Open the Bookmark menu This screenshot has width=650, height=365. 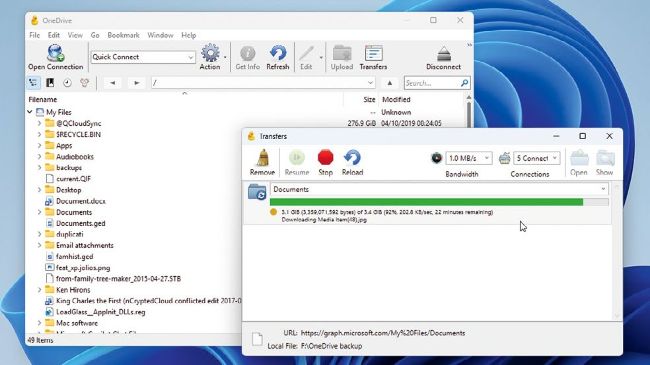click(124, 35)
